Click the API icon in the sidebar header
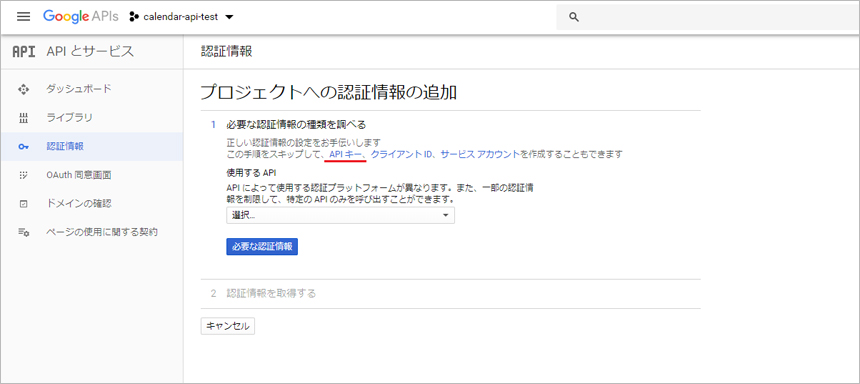860x384 pixels. tap(24, 52)
